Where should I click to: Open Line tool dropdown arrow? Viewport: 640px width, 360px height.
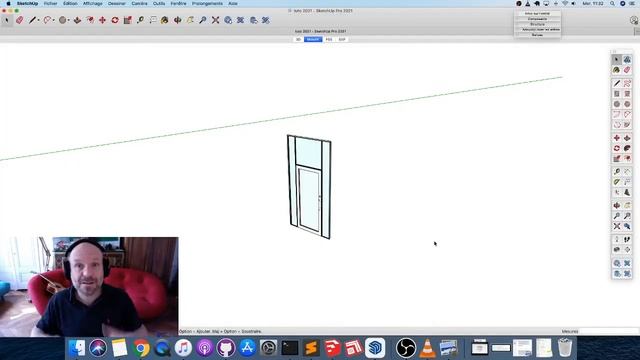point(38,20)
